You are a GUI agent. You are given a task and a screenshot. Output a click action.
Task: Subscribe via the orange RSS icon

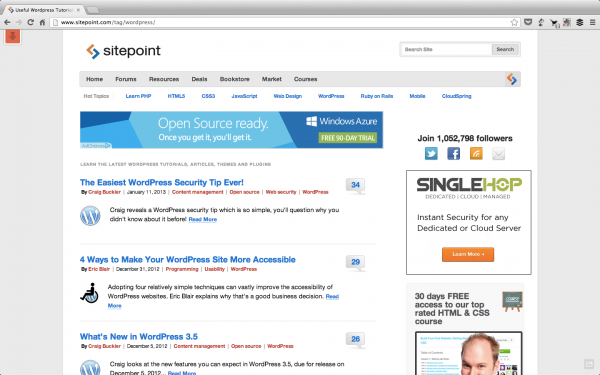click(476, 154)
